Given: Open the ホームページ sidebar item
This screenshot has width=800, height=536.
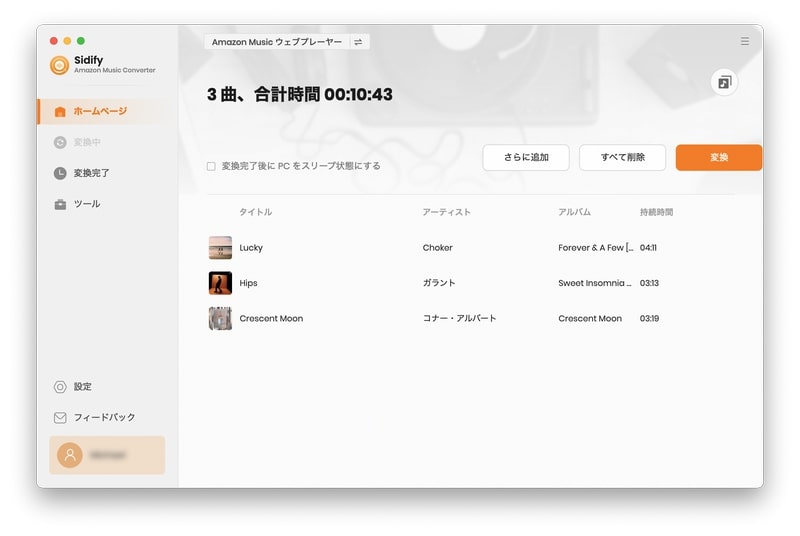Looking at the screenshot, I should point(107,112).
